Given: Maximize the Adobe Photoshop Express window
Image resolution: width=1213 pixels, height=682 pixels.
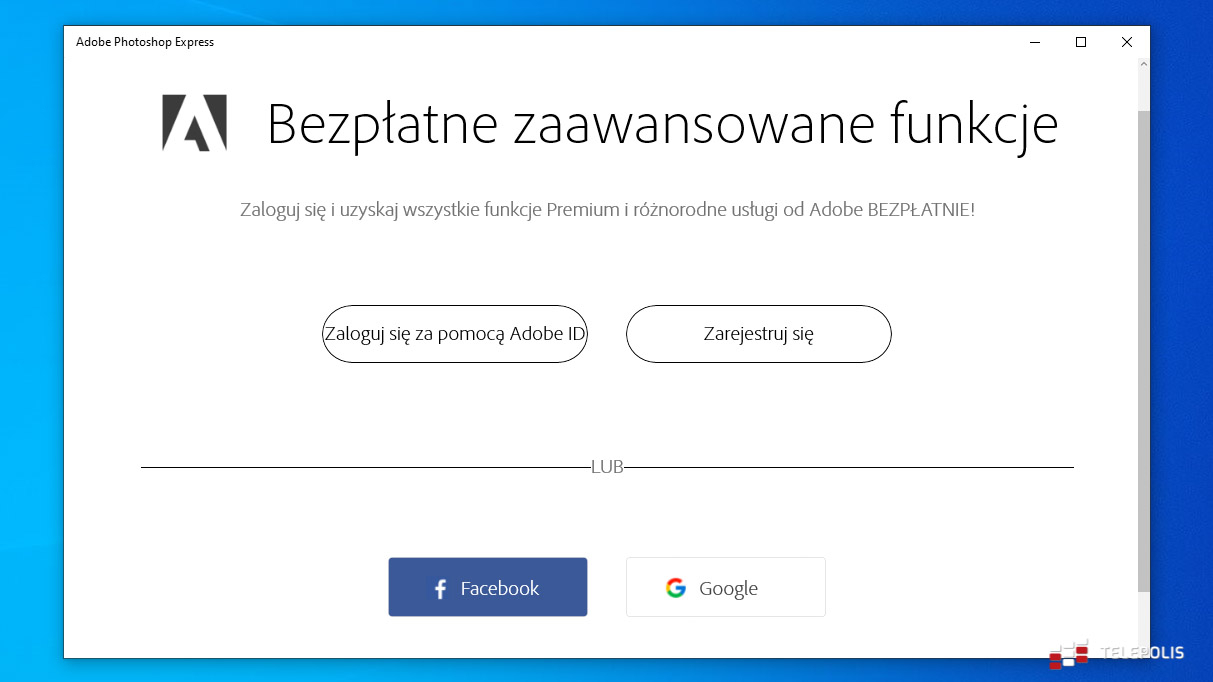Looking at the screenshot, I should 1080,42.
